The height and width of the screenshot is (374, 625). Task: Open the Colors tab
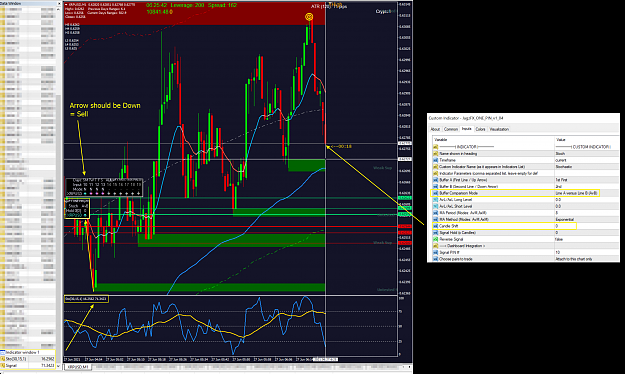pyautogui.click(x=480, y=129)
